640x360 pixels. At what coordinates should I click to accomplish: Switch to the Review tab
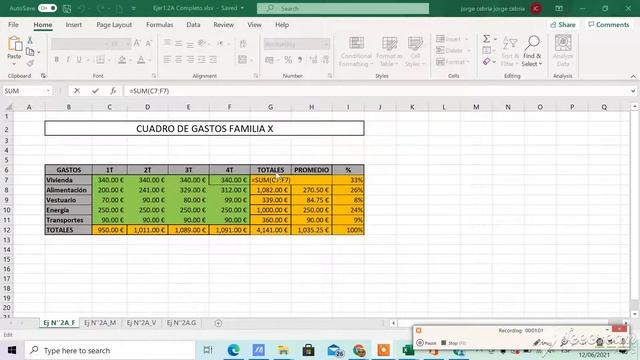[x=224, y=24]
